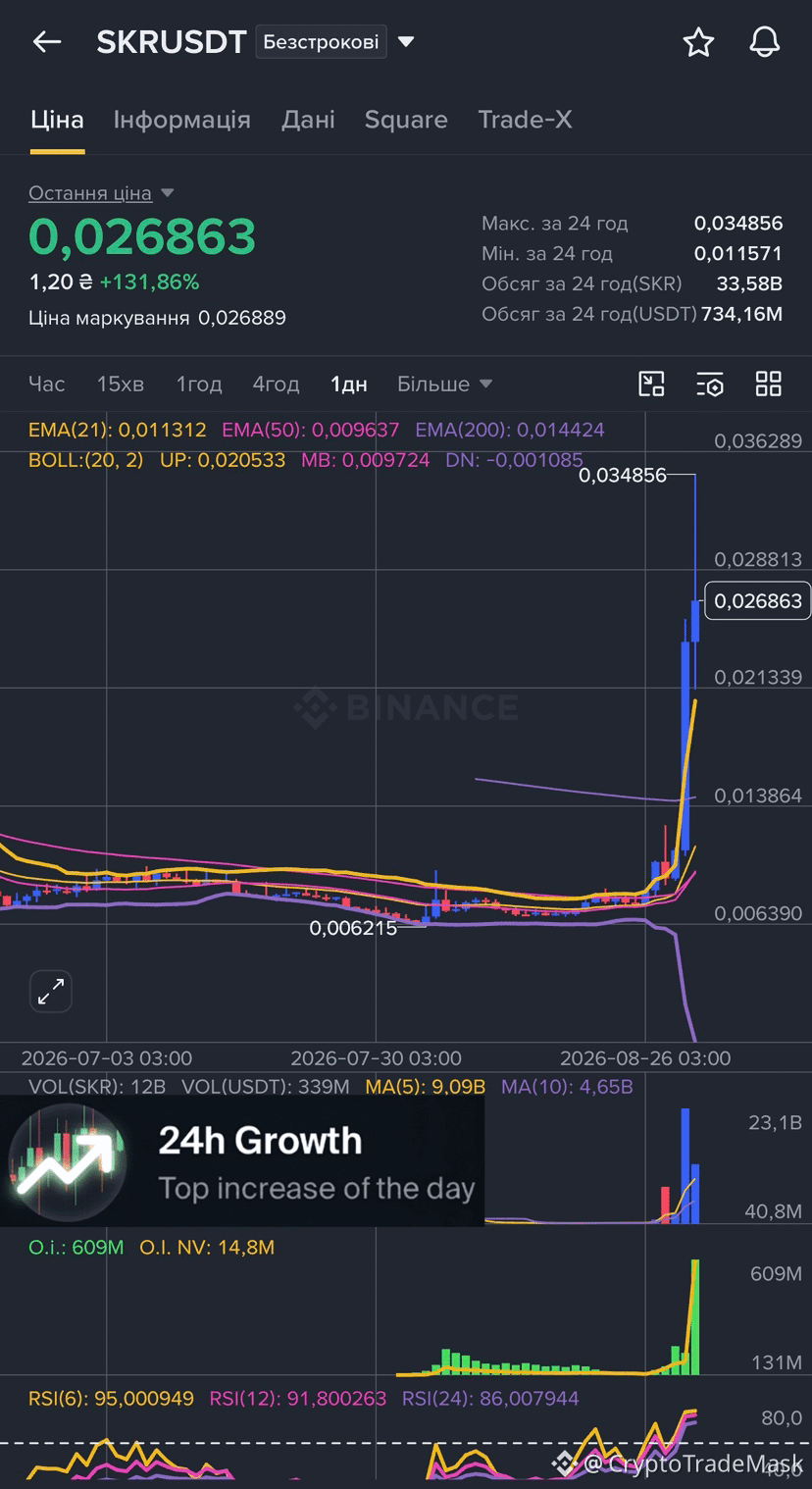This screenshot has height=1489, width=812.
Task: Expand chart to fullscreen
Action: tap(51, 992)
